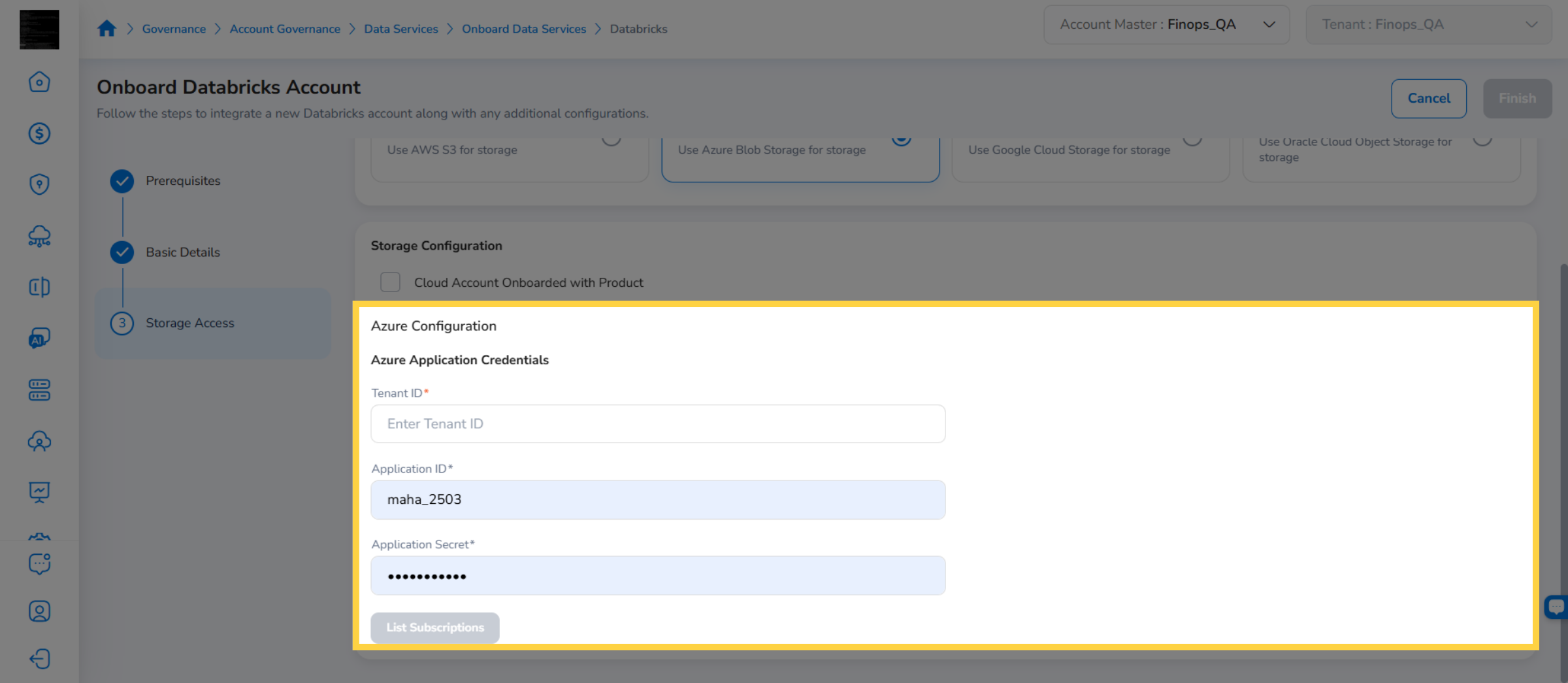This screenshot has width=1568, height=683.
Task: Check Cloud Account Onboarded with Product
Action: tap(390, 282)
